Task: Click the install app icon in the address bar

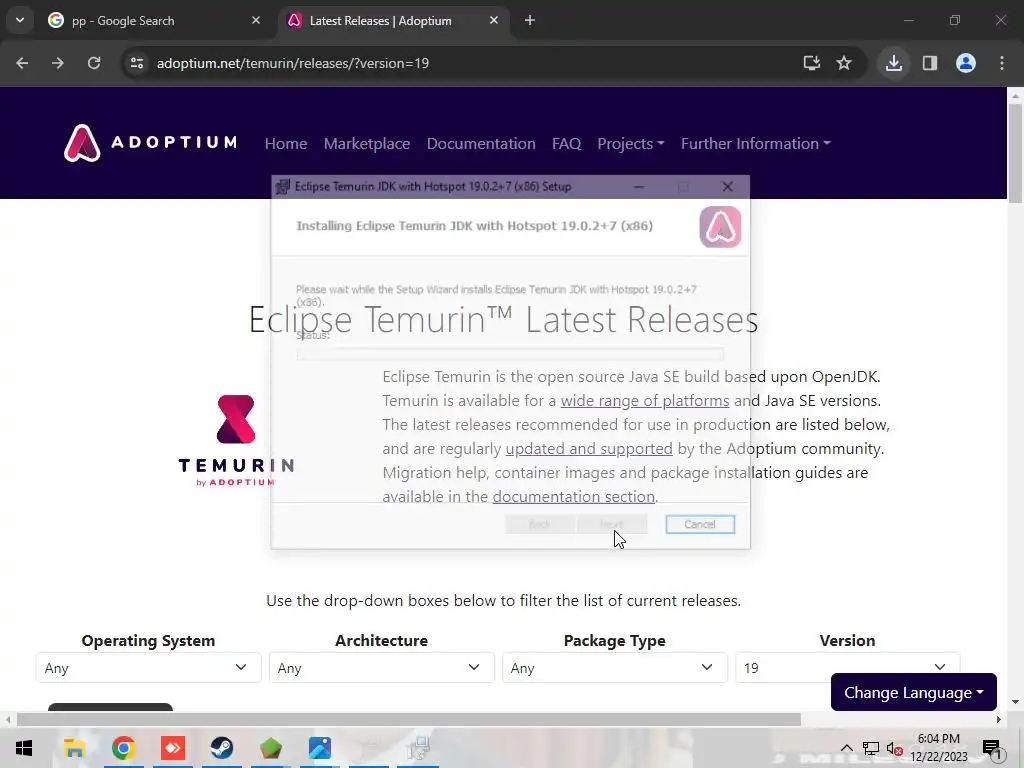Action: (812, 63)
